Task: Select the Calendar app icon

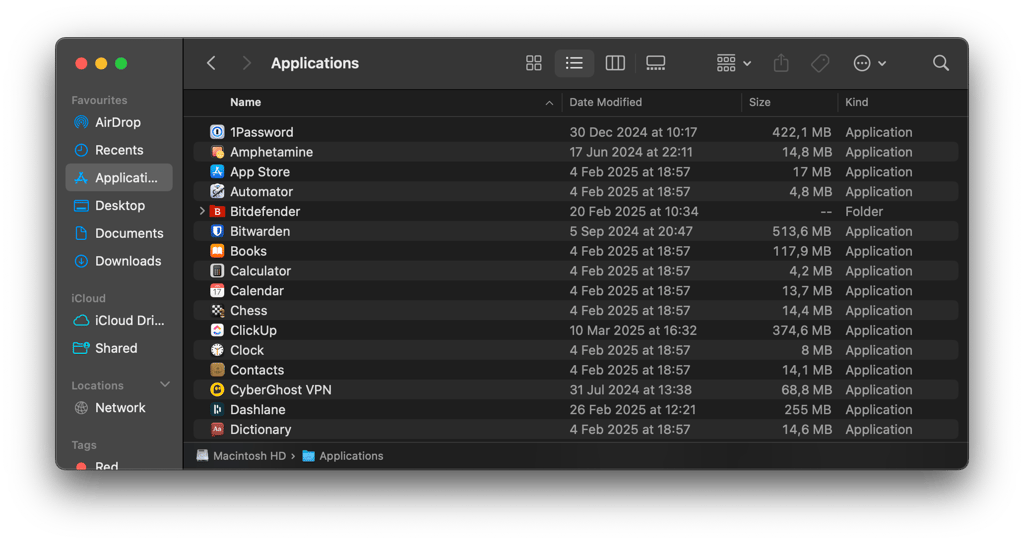Action: click(x=217, y=290)
